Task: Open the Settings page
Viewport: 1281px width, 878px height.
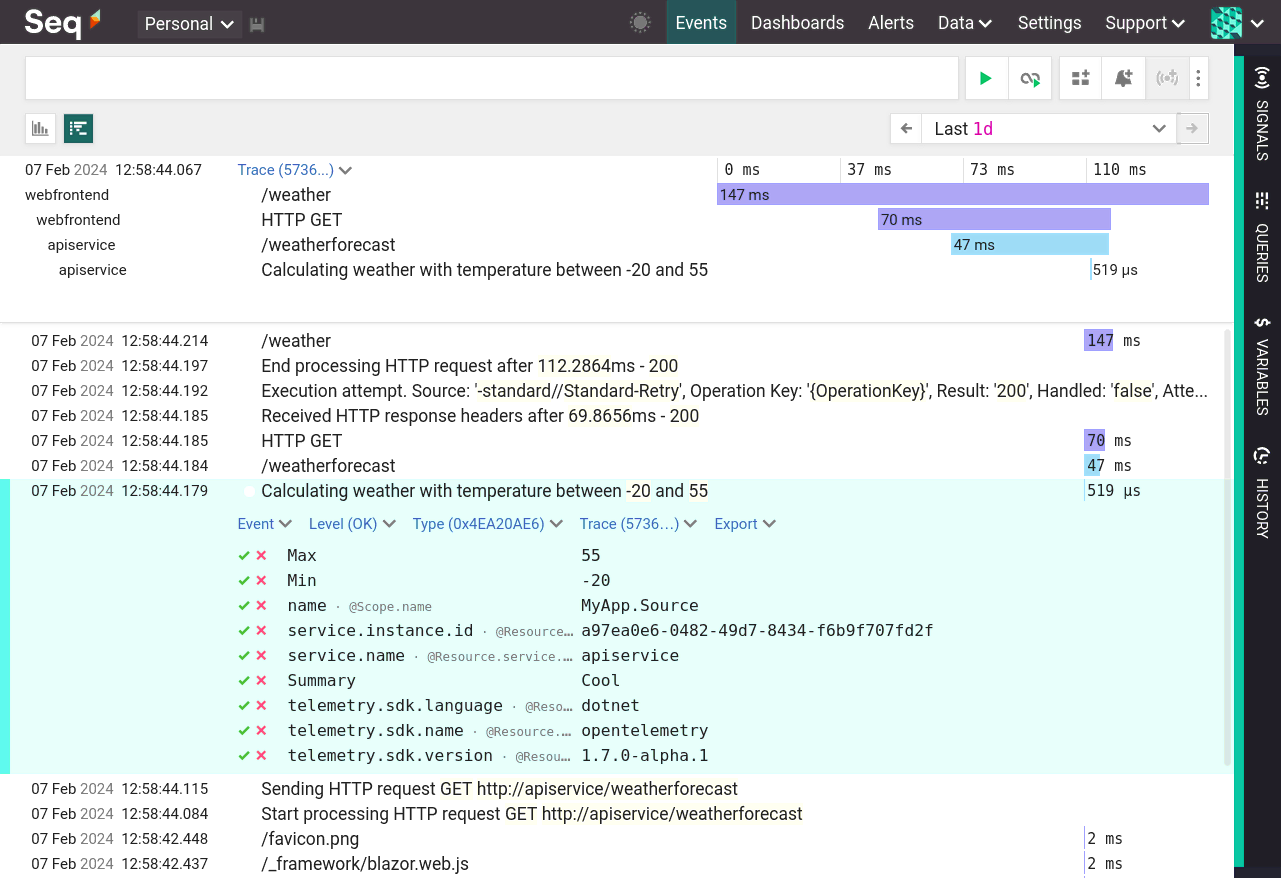Action: (1049, 23)
